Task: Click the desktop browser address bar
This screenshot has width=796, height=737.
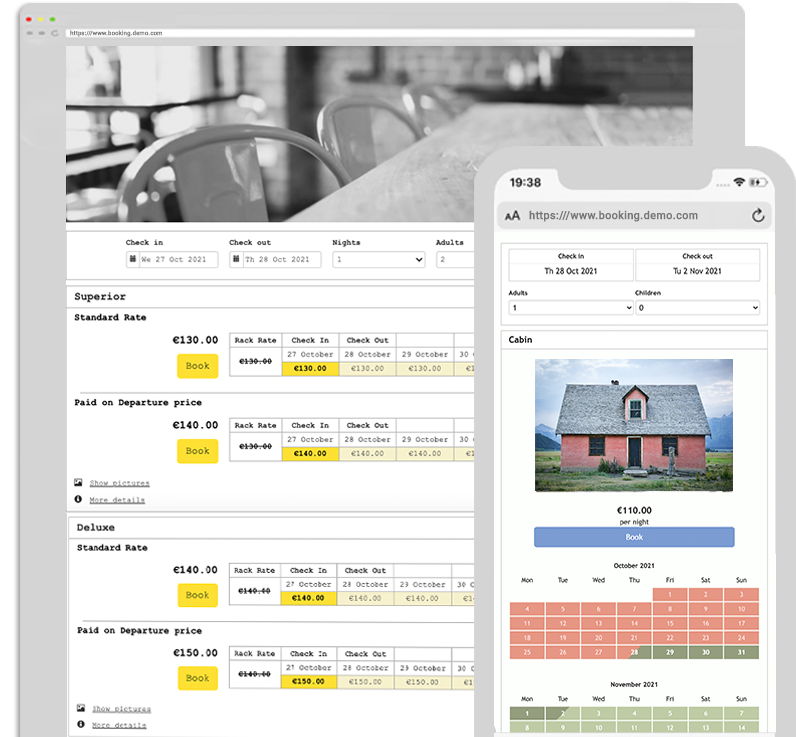Action: coord(380,33)
